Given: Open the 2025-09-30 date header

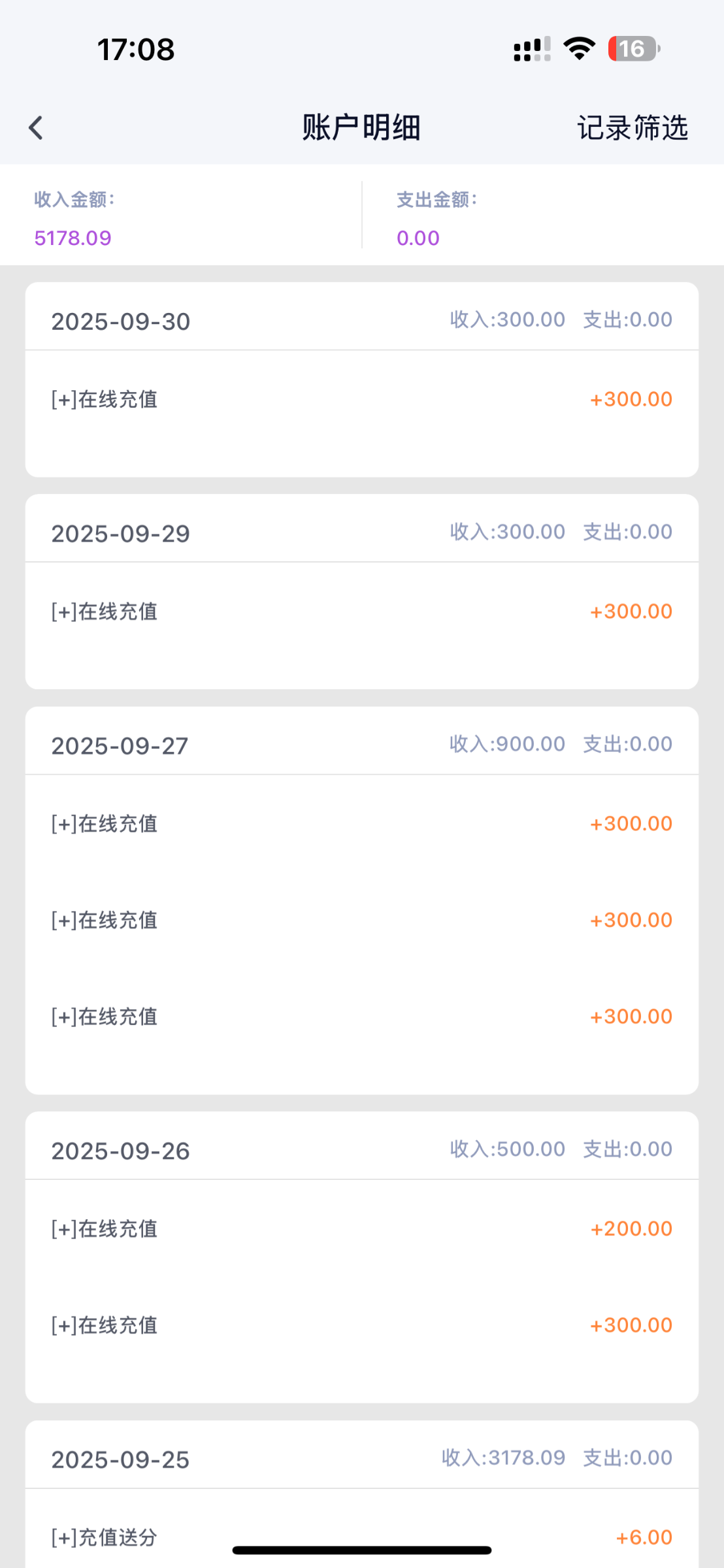Looking at the screenshot, I should pos(121,321).
